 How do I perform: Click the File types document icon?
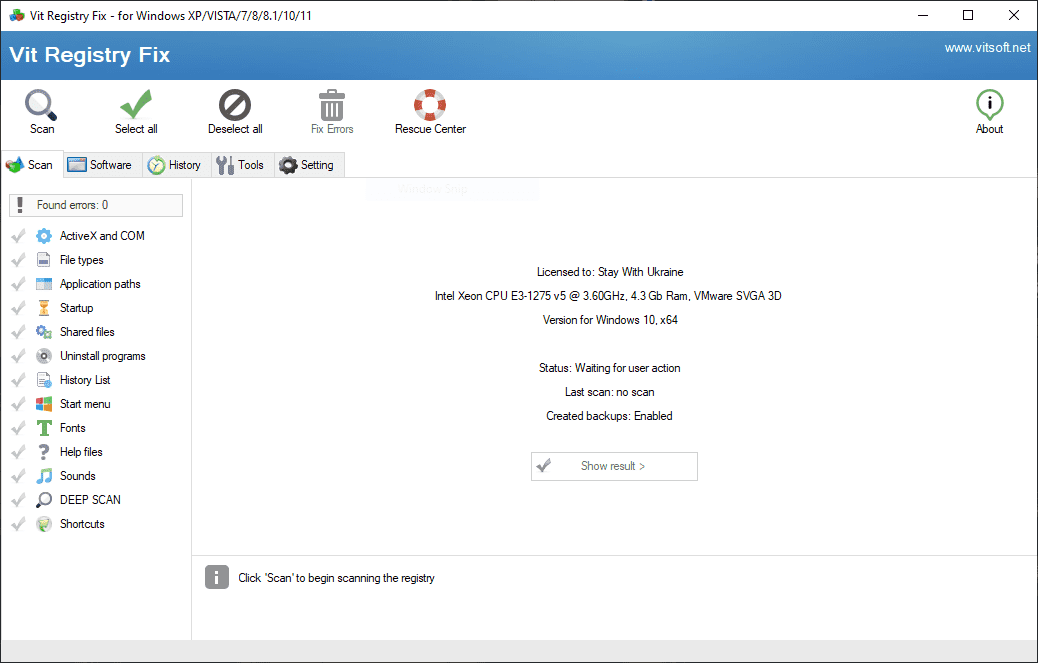(x=44, y=260)
